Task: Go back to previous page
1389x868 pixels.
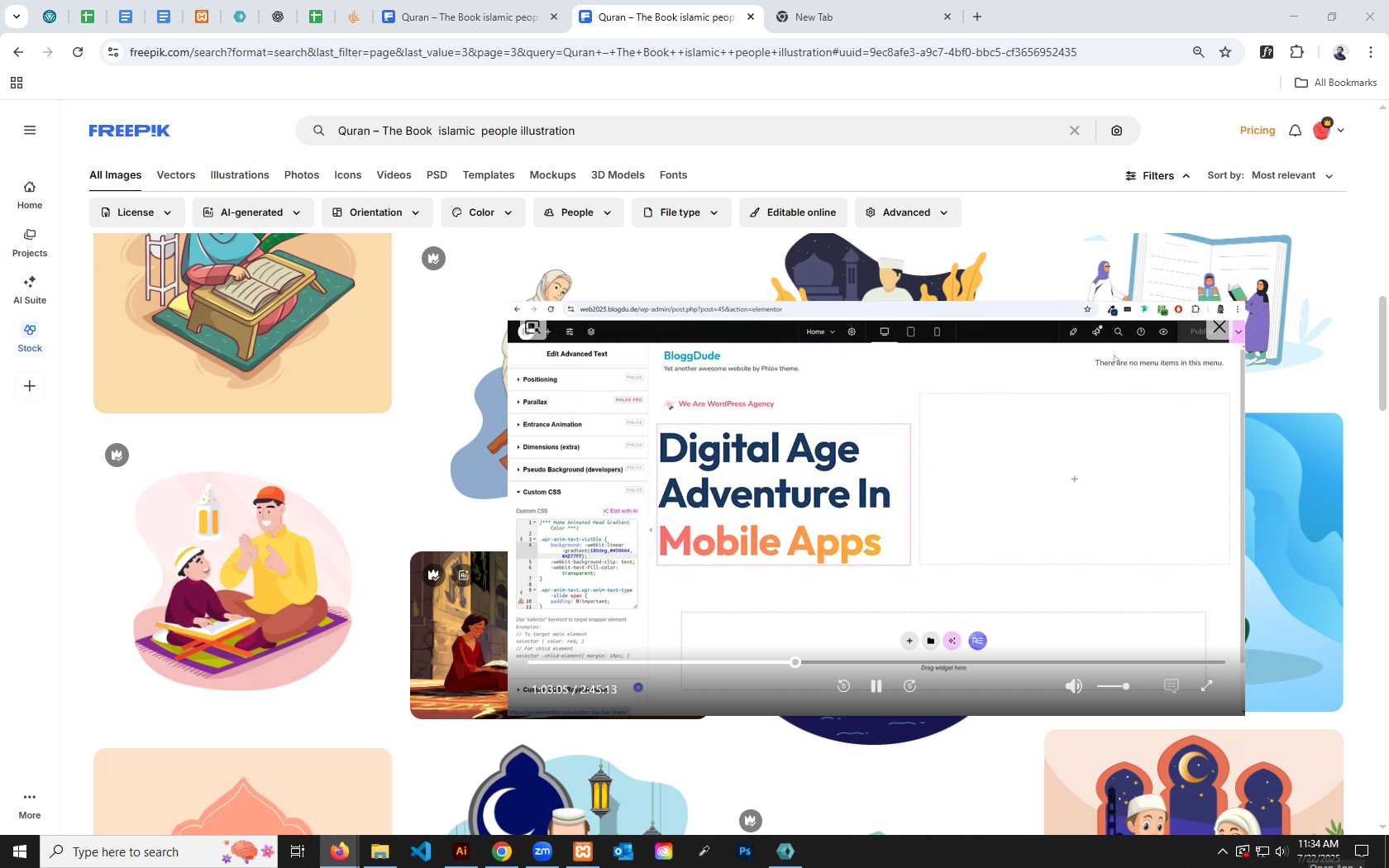Action: coord(18,52)
